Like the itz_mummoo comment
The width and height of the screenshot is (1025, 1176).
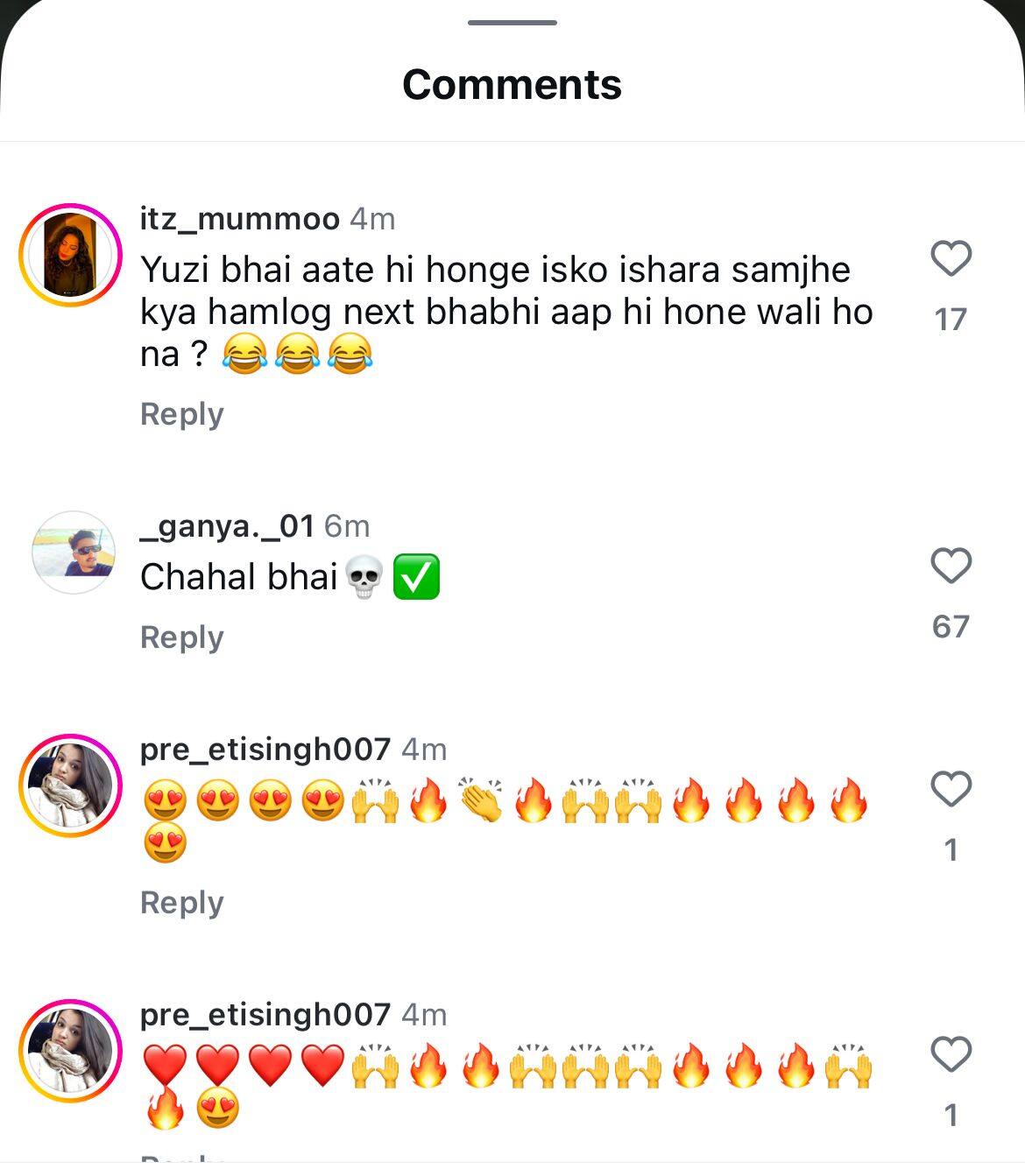pyautogui.click(x=951, y=258)
